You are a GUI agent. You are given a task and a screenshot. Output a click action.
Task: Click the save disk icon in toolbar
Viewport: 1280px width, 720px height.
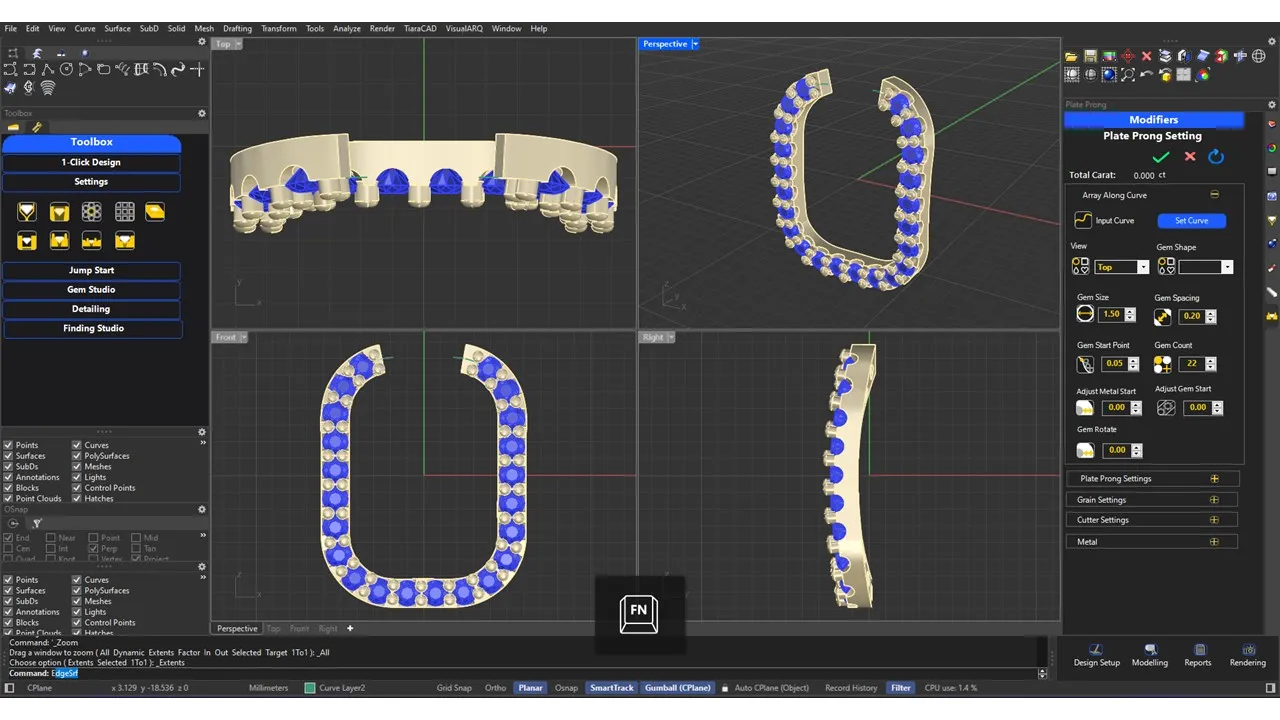click(1090, 56)
